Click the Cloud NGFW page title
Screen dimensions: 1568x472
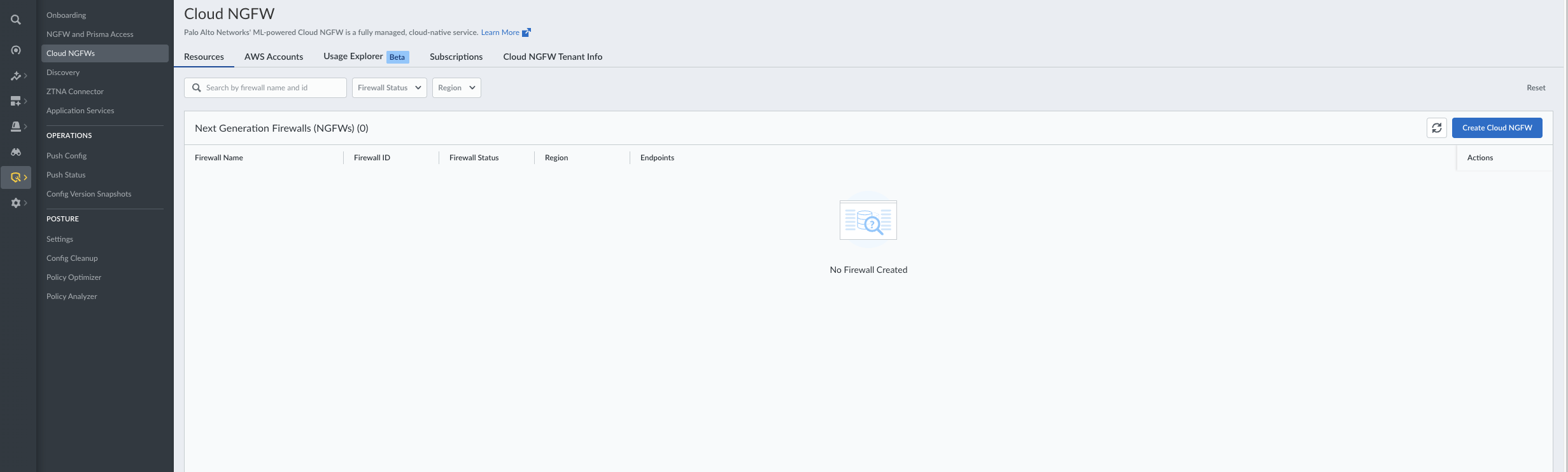[229, 14]
